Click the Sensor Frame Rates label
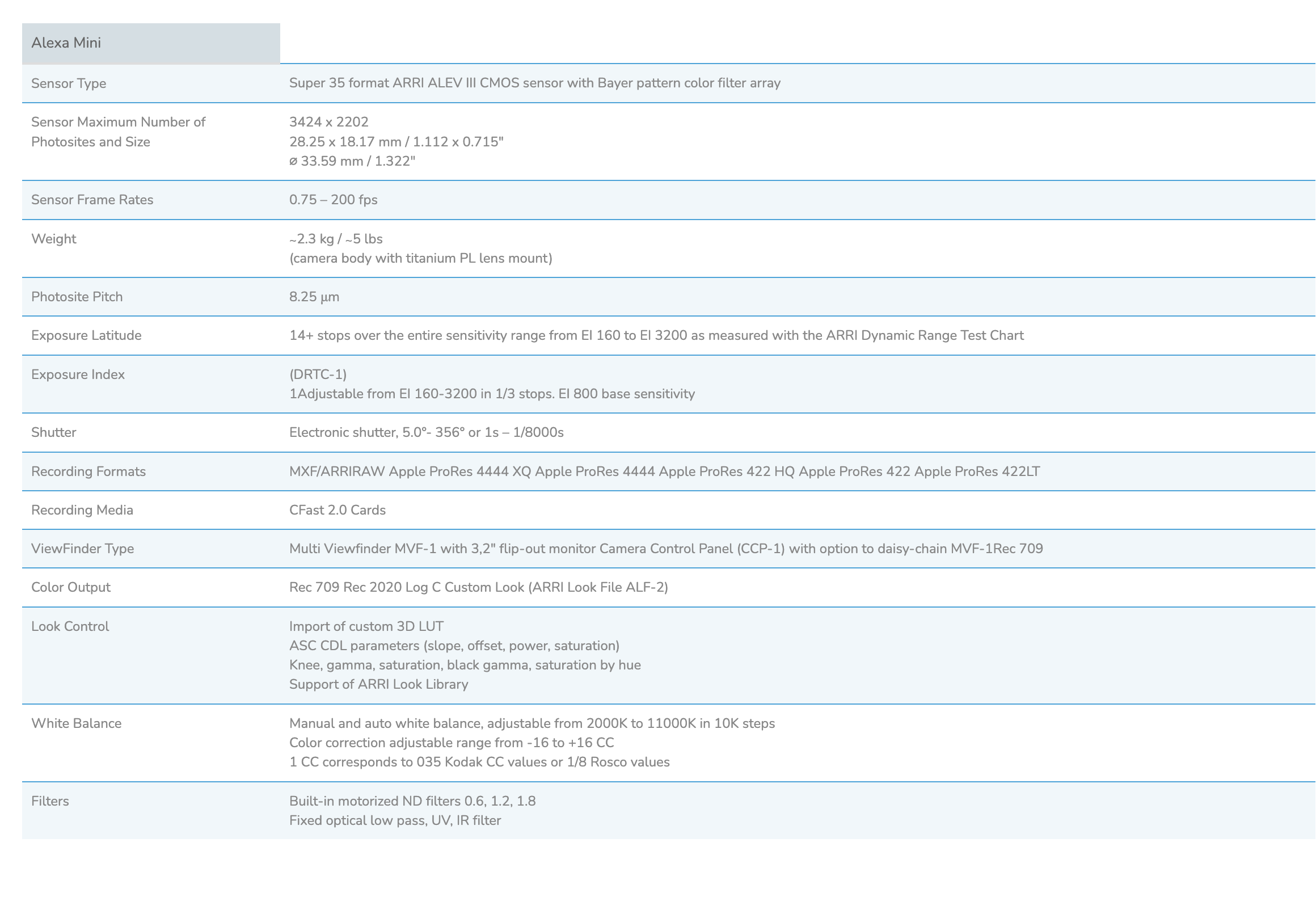 [92, 200]
